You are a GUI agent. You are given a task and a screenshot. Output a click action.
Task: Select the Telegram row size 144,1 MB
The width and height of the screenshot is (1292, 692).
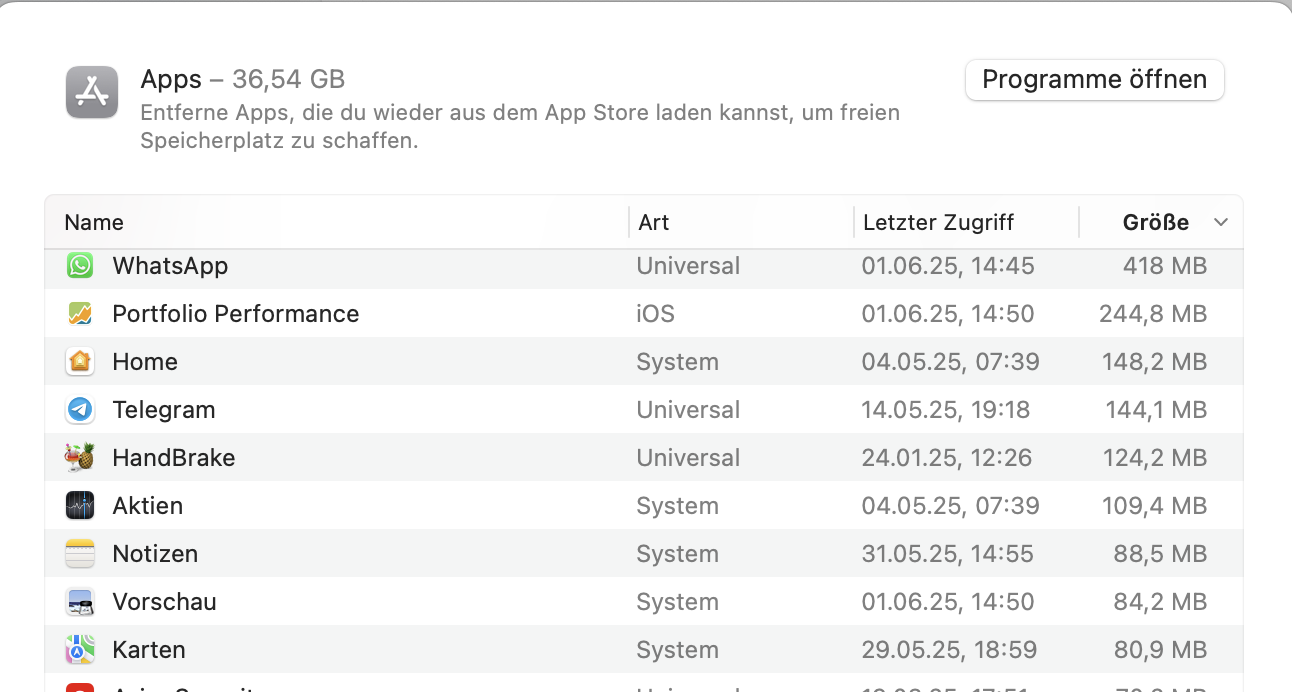coord(1156,410)
